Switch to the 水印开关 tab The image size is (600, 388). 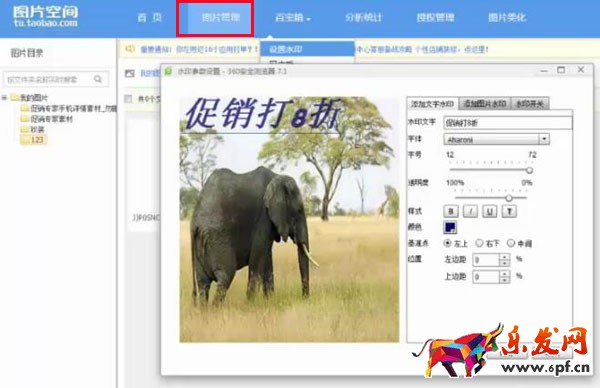click(530, 104)
